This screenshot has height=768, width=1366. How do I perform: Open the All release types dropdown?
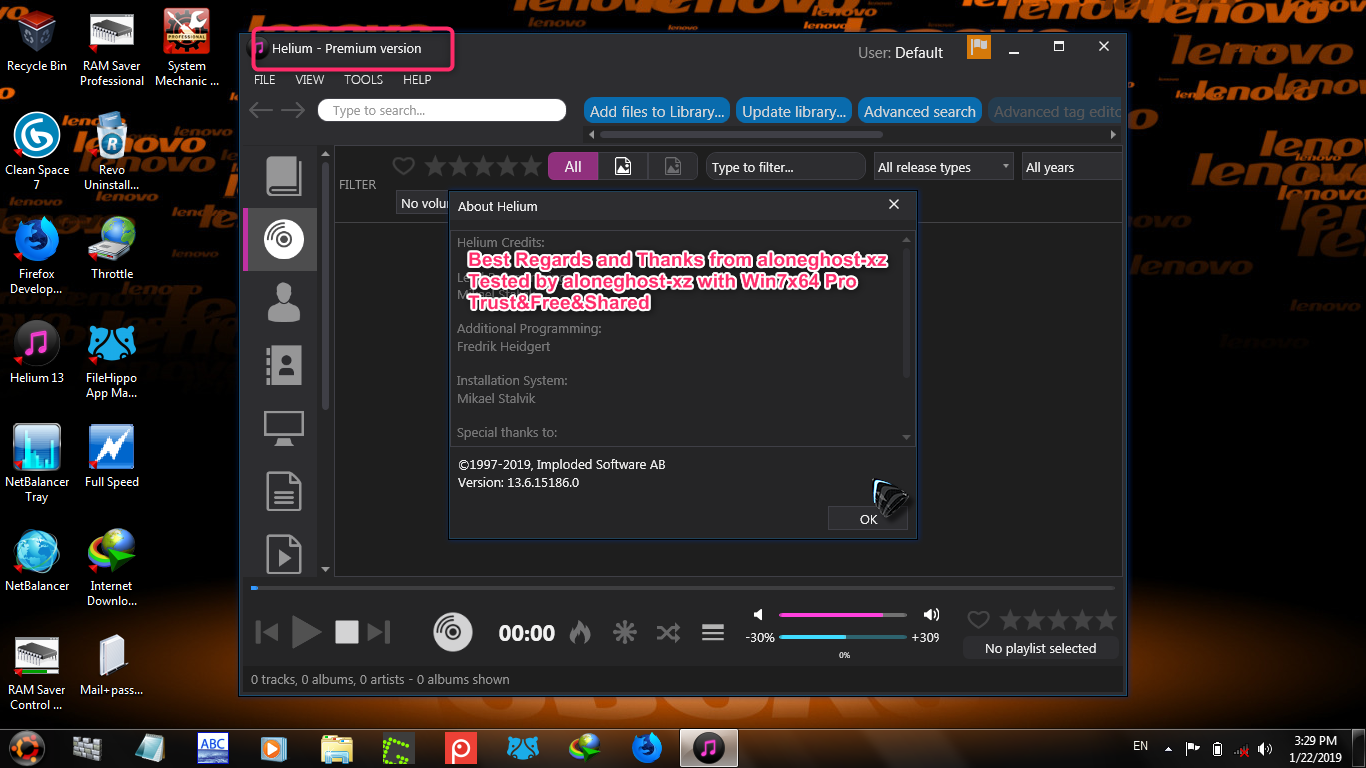(x=943, y=167)
